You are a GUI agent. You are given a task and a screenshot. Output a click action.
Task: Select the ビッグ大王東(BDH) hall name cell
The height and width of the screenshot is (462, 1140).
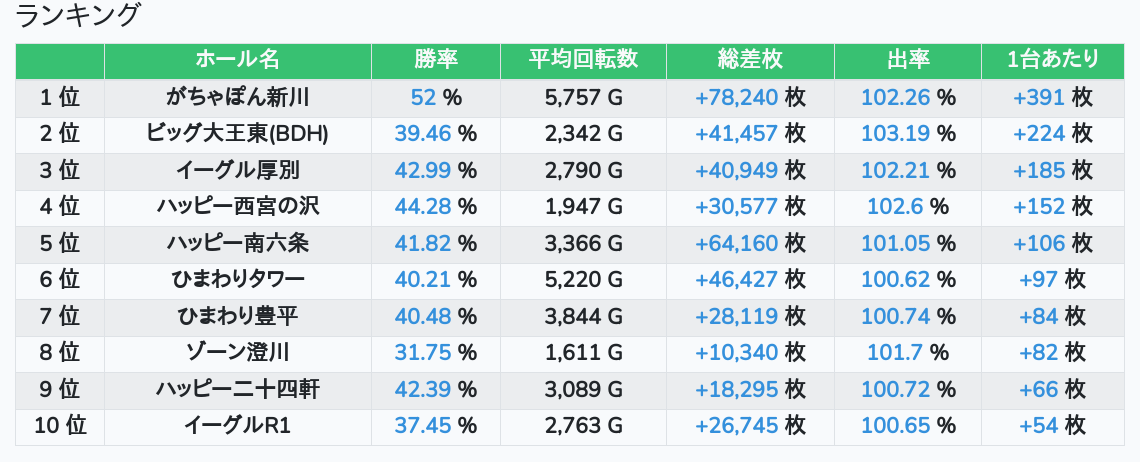click(x=237, y=133)
